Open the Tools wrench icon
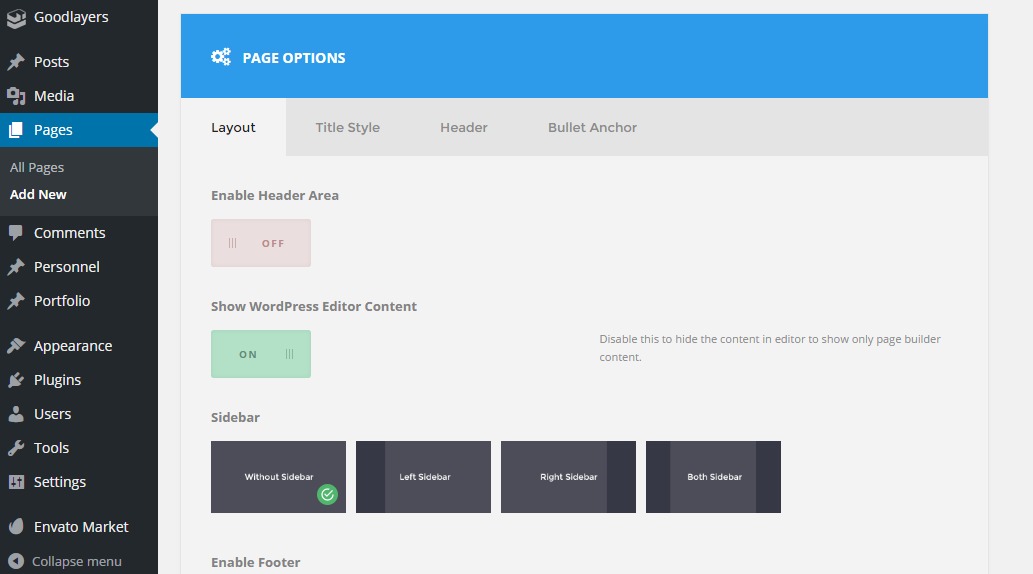The width and height of the screenshot is (1033, 574). click(16, 448)
